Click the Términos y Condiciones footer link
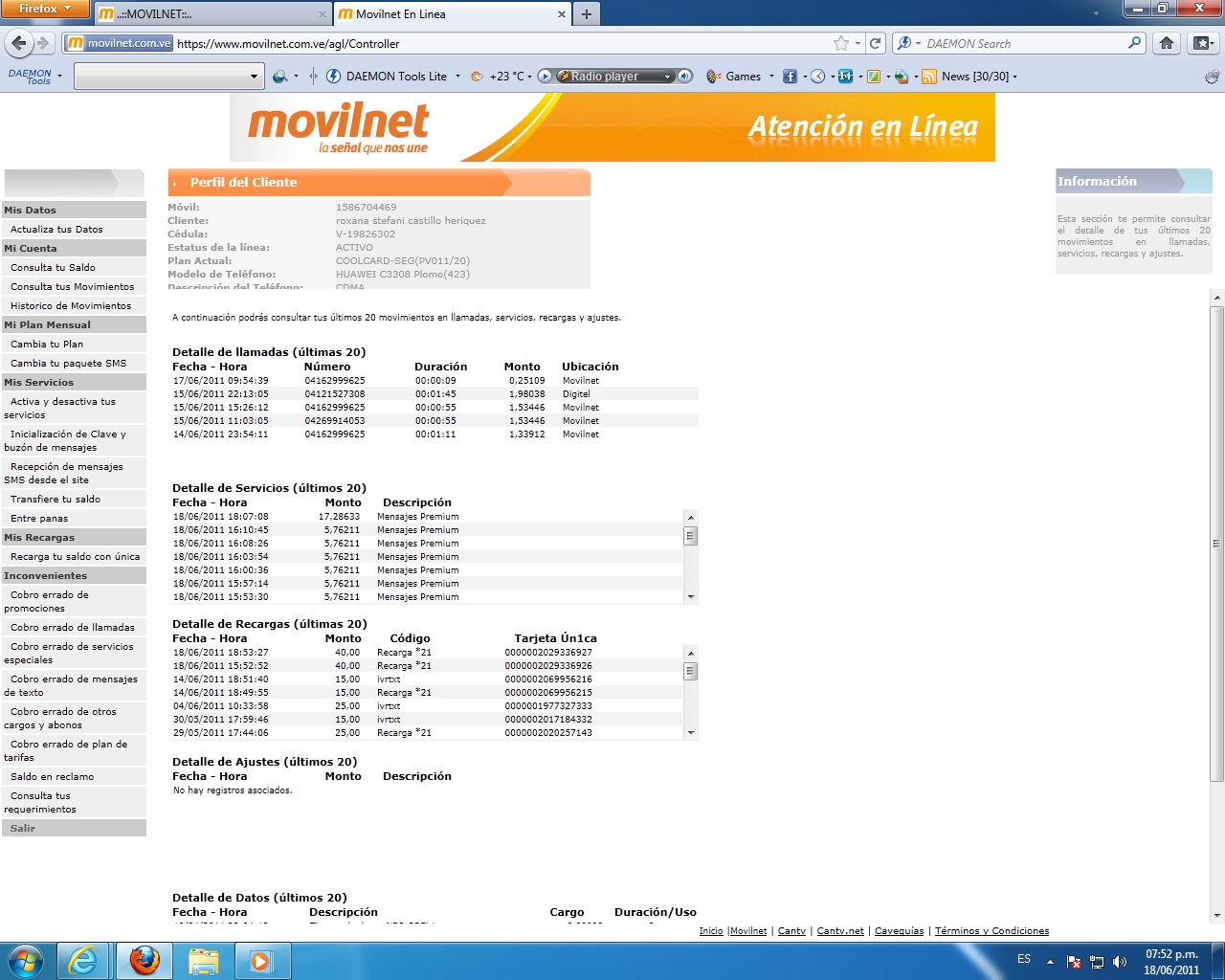This screenshot has height=980, width=1225. 991,931
